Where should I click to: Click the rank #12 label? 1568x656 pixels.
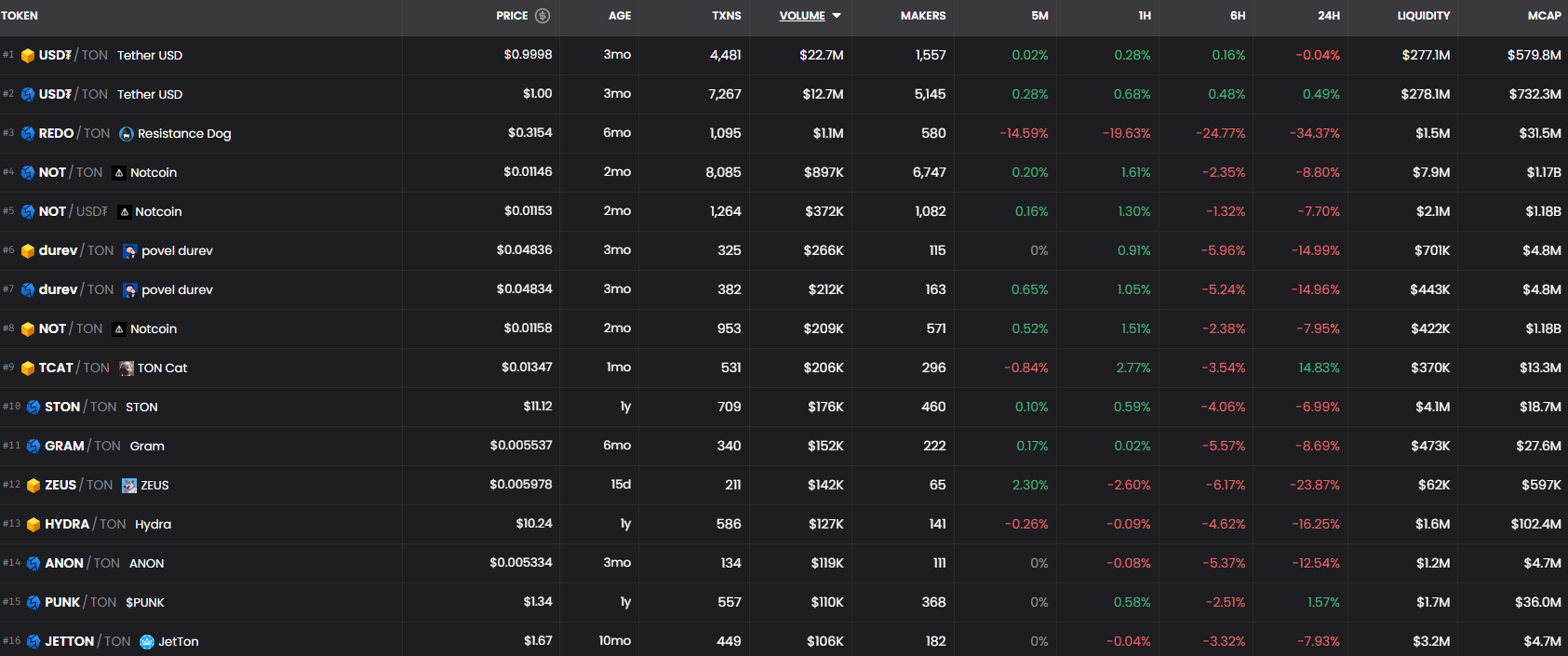pyautogui.click(x=11, y=485)
